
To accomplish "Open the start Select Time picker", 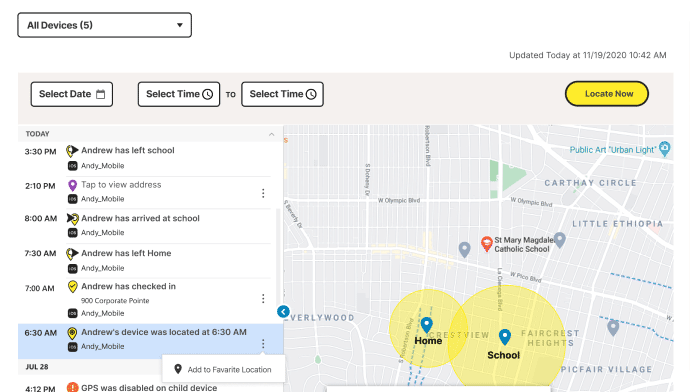I will click(x=179, y=94).
